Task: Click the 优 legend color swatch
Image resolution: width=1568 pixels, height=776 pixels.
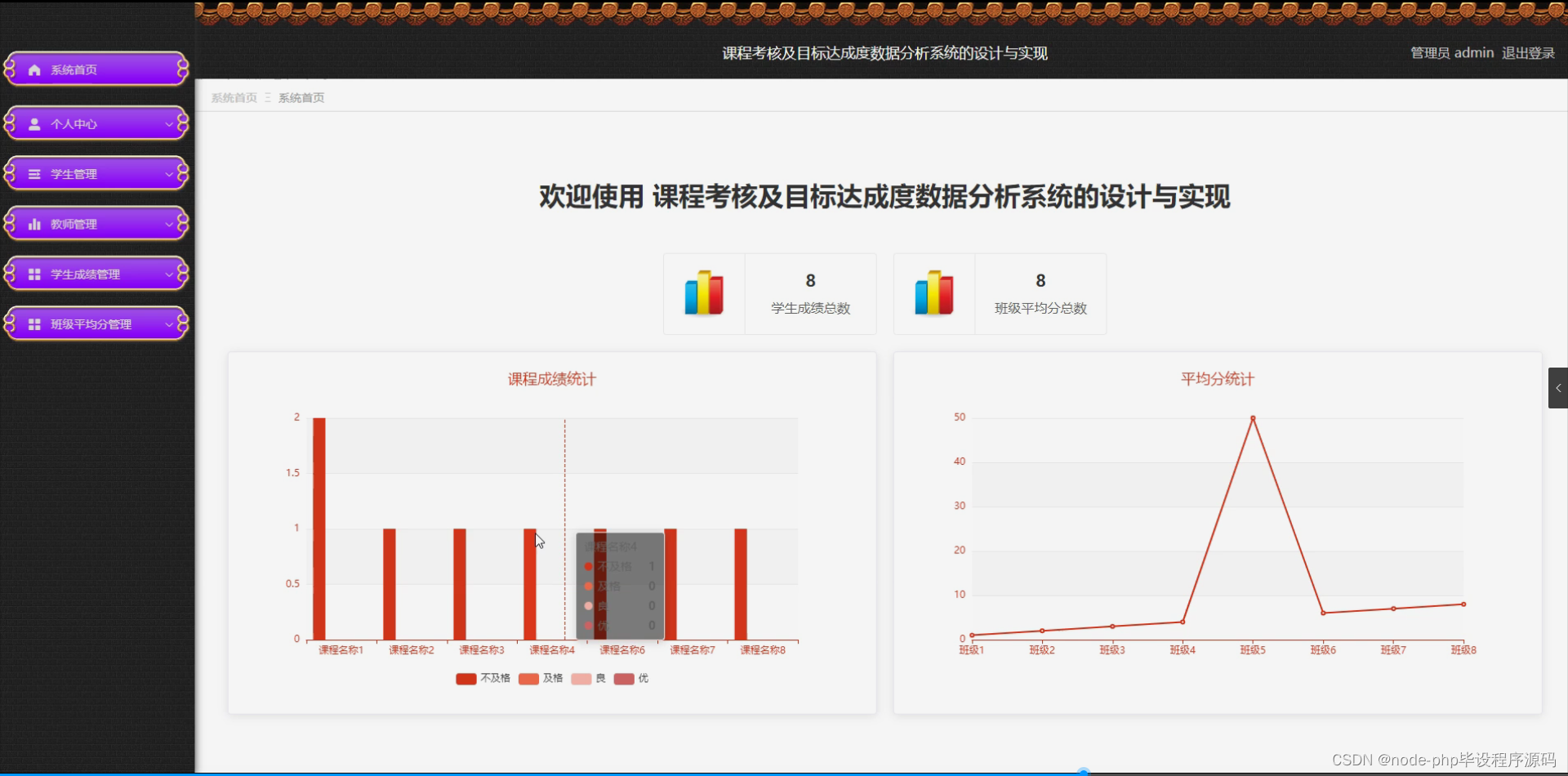Action: point(625,679)
